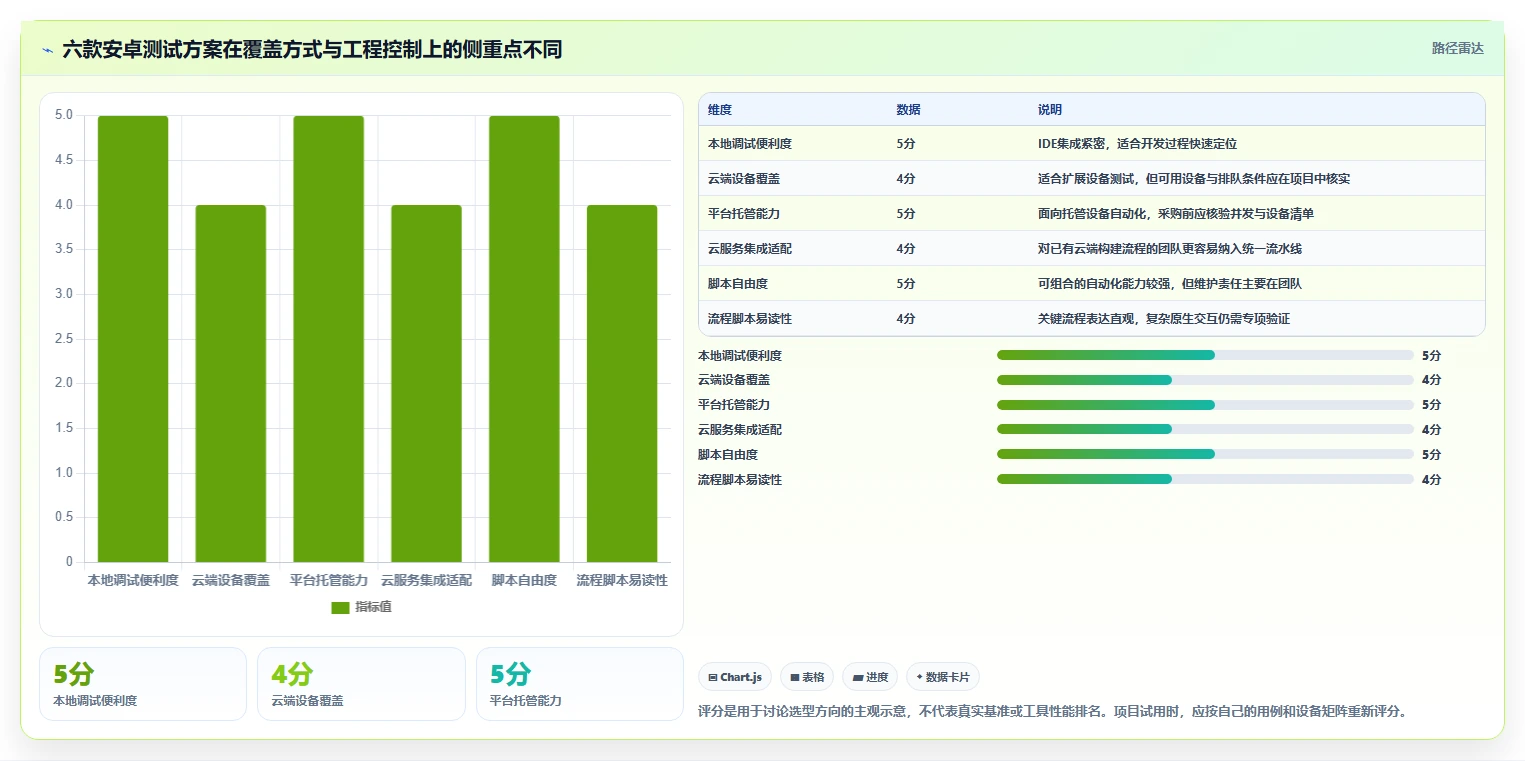1525x761 pixels.
Task: Select table cell starting '面向托管设备自动化'
Action: click(x=1176, y=214)
